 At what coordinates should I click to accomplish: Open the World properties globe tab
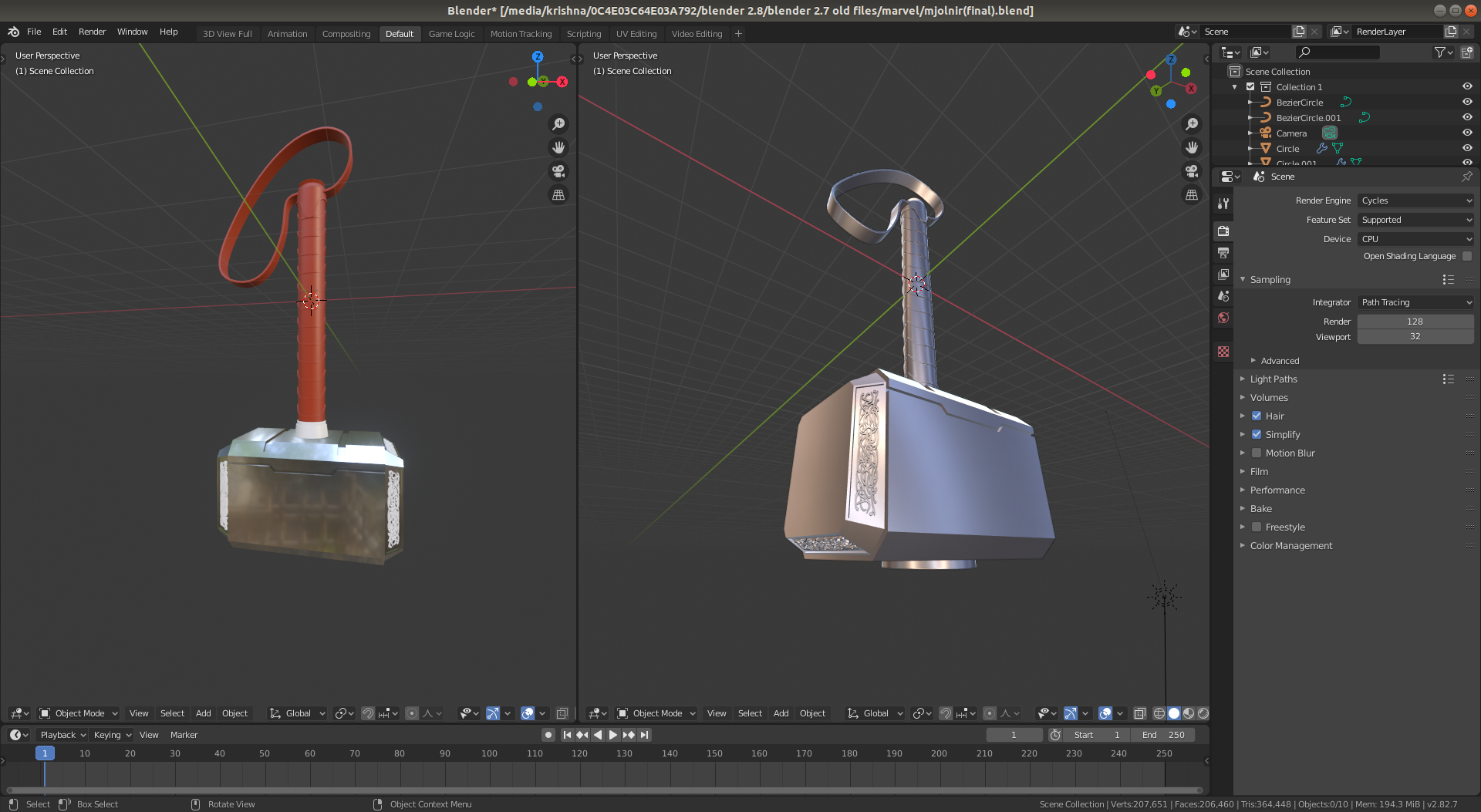tap(1223, 318)
